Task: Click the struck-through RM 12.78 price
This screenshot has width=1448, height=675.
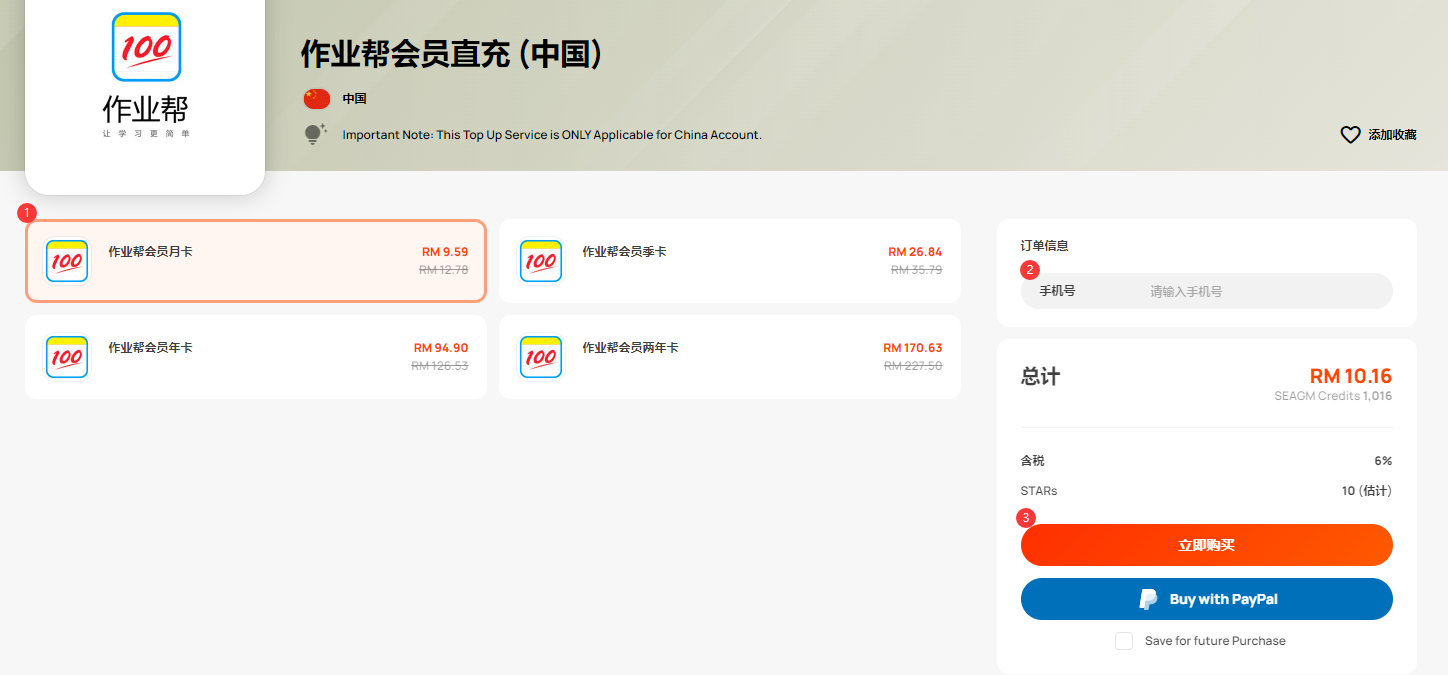Action: click(x=444, y=269)
